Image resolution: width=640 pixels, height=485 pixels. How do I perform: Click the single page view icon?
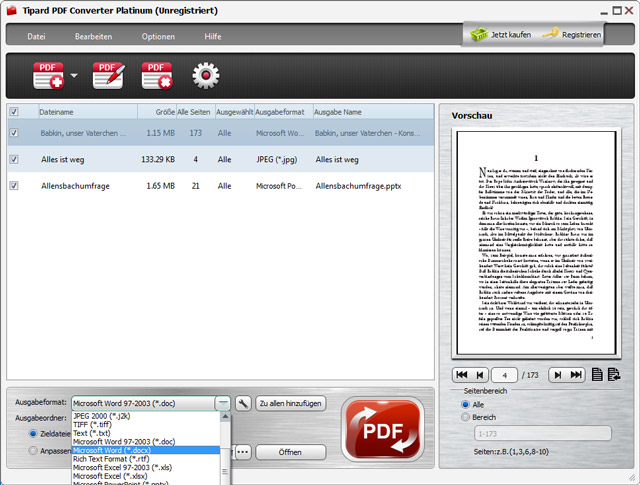pyautogui.click(x=597, y=375)
